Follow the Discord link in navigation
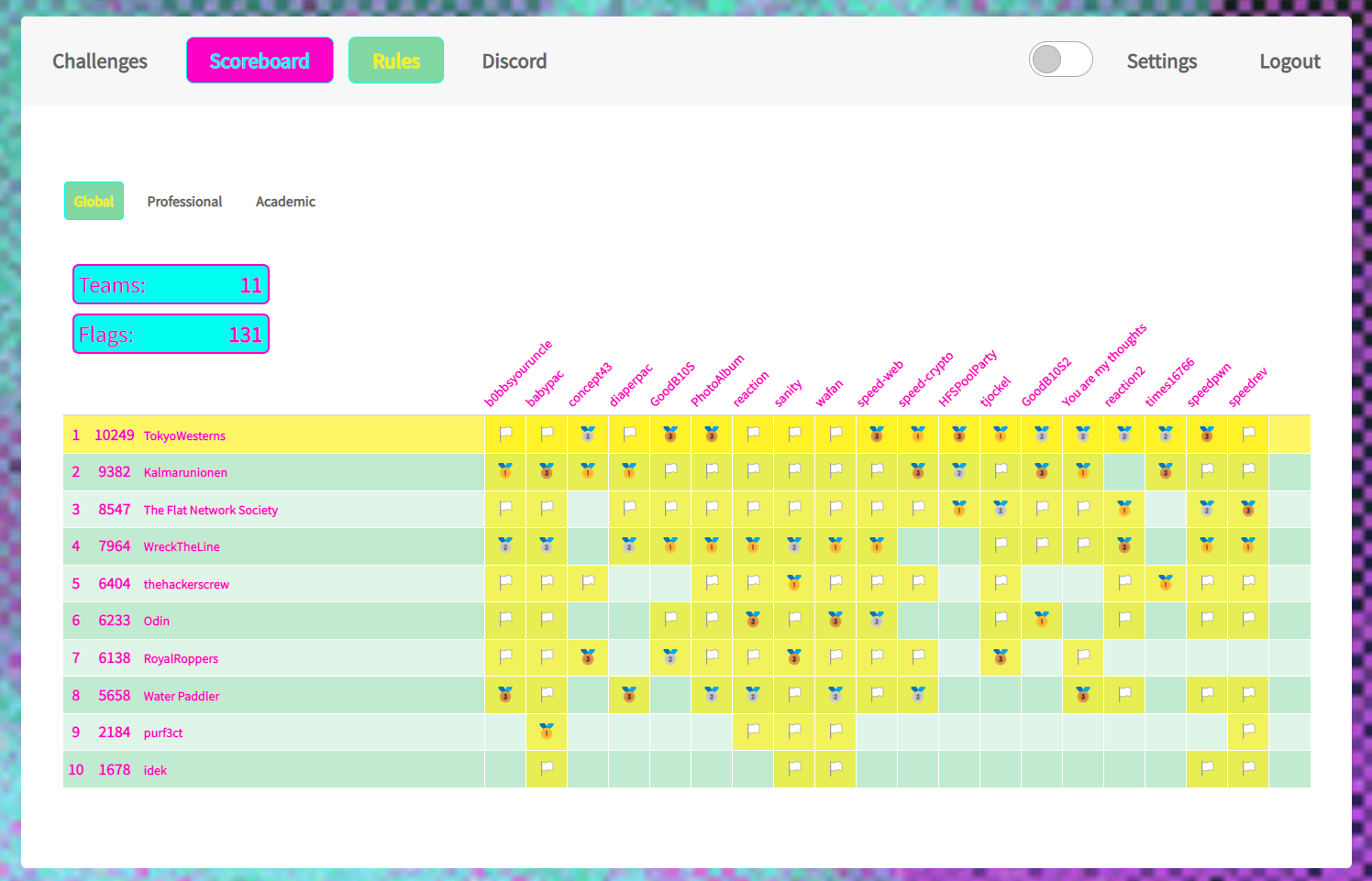Viewport: 1372px width, 881px height. pyautogui.click(x=514, y=61)
